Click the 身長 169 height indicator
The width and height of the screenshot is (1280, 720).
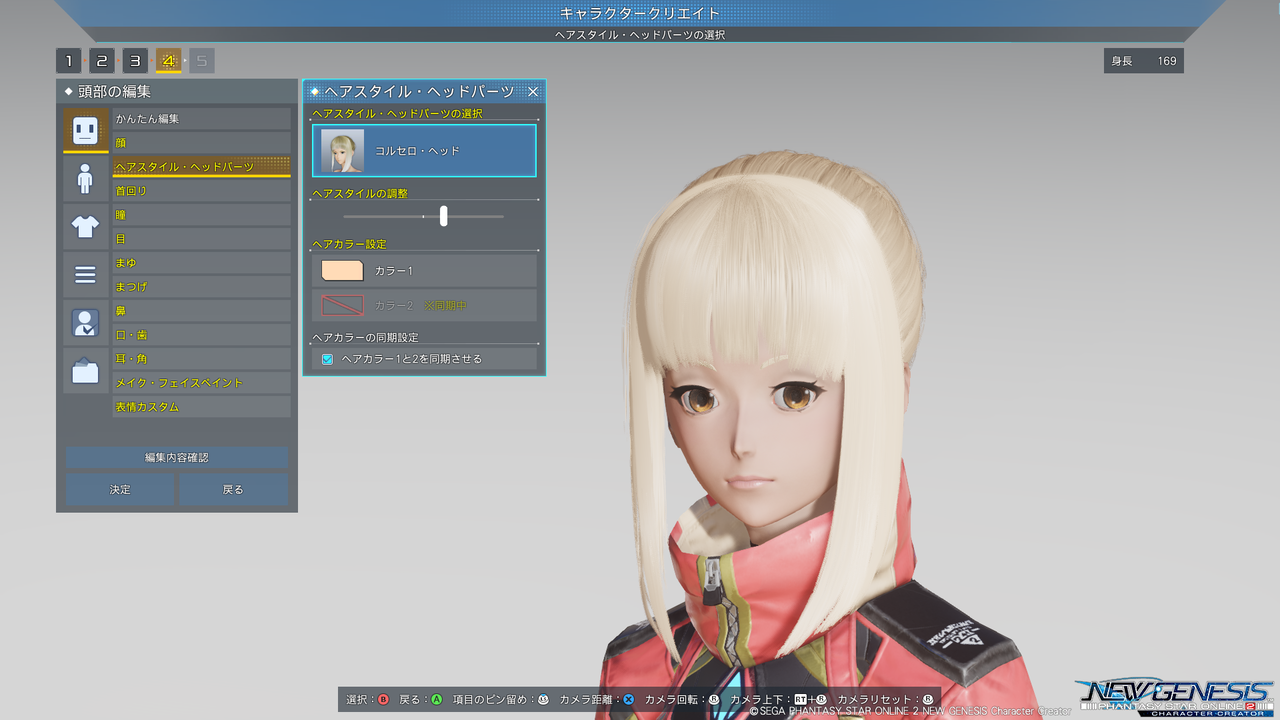1144,61
